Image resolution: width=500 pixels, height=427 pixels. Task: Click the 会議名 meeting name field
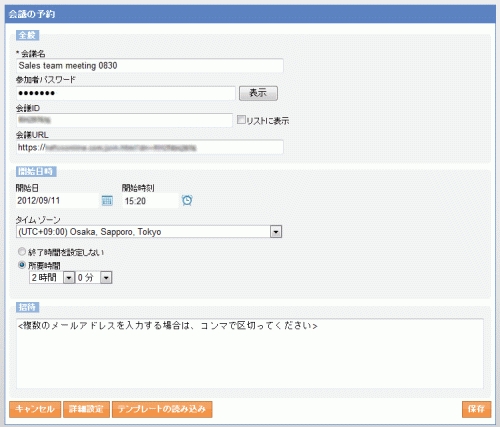tap(150, 66)
